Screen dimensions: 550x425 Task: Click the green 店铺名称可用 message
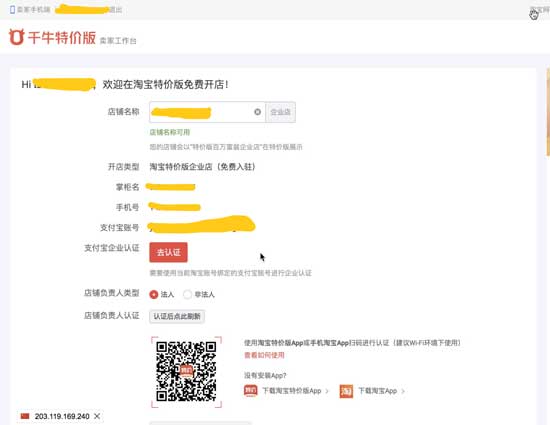[x=170, y=132]
